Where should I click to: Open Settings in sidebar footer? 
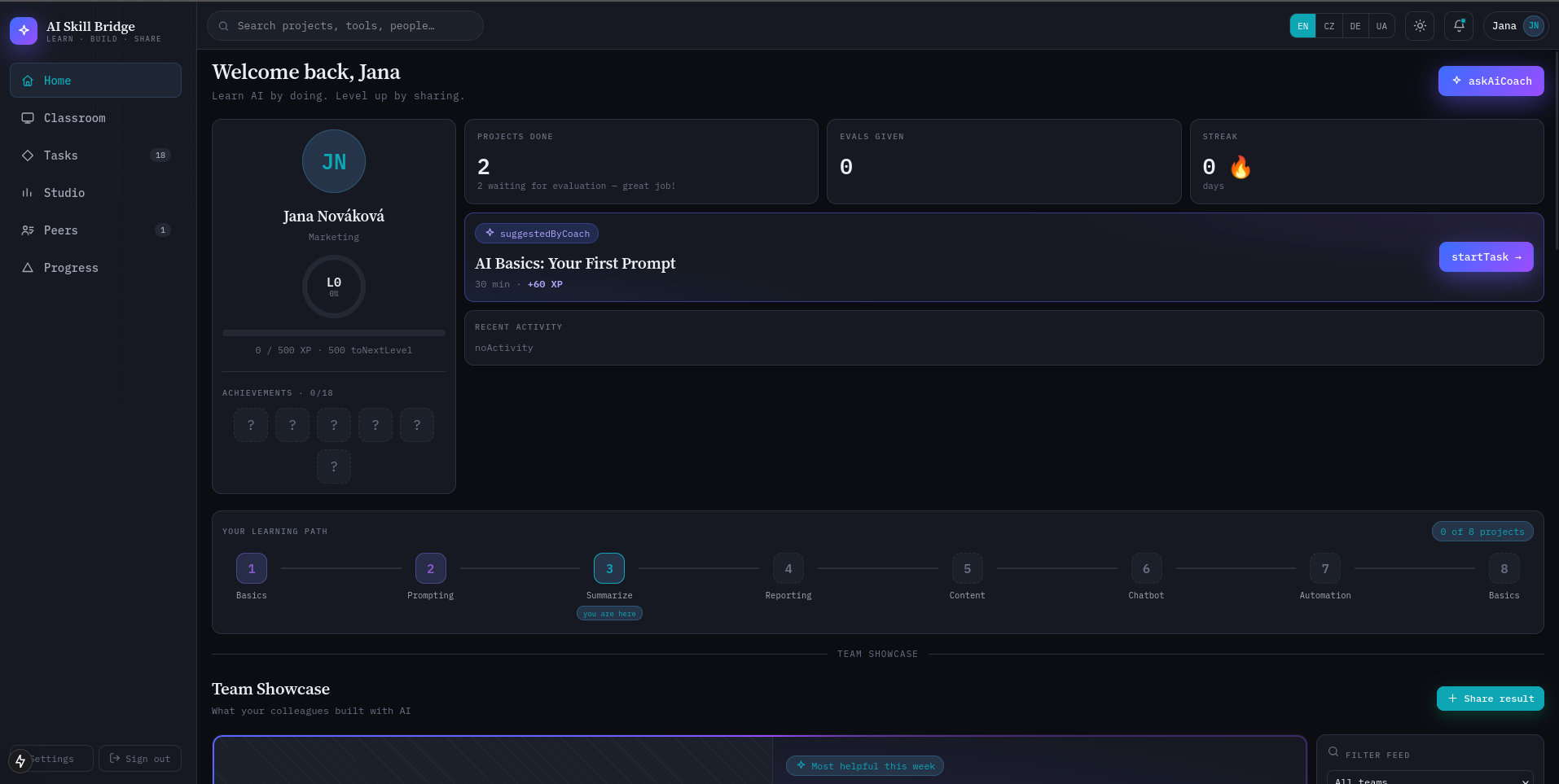52,759
